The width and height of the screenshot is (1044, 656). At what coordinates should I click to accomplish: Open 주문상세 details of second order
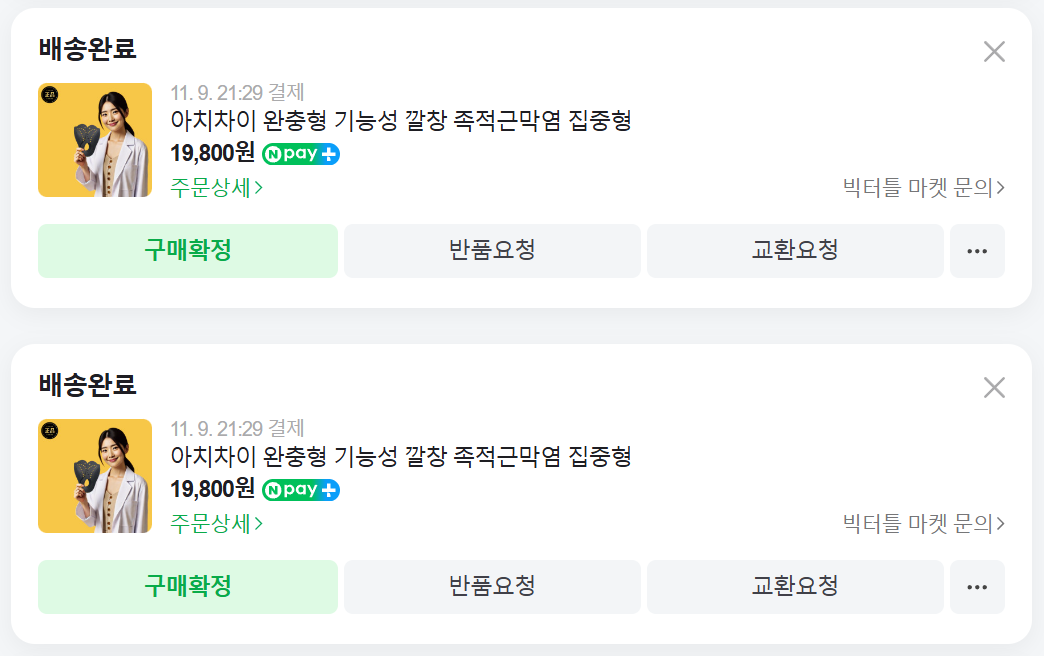tap(216, 523)
